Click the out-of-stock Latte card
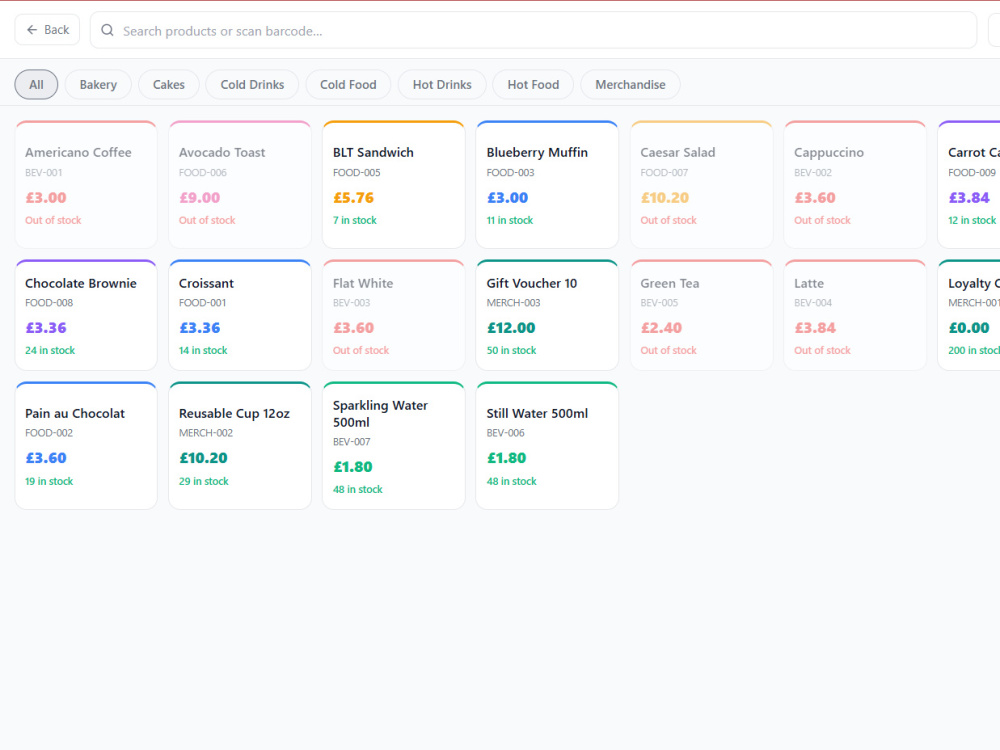 point(855,315)
